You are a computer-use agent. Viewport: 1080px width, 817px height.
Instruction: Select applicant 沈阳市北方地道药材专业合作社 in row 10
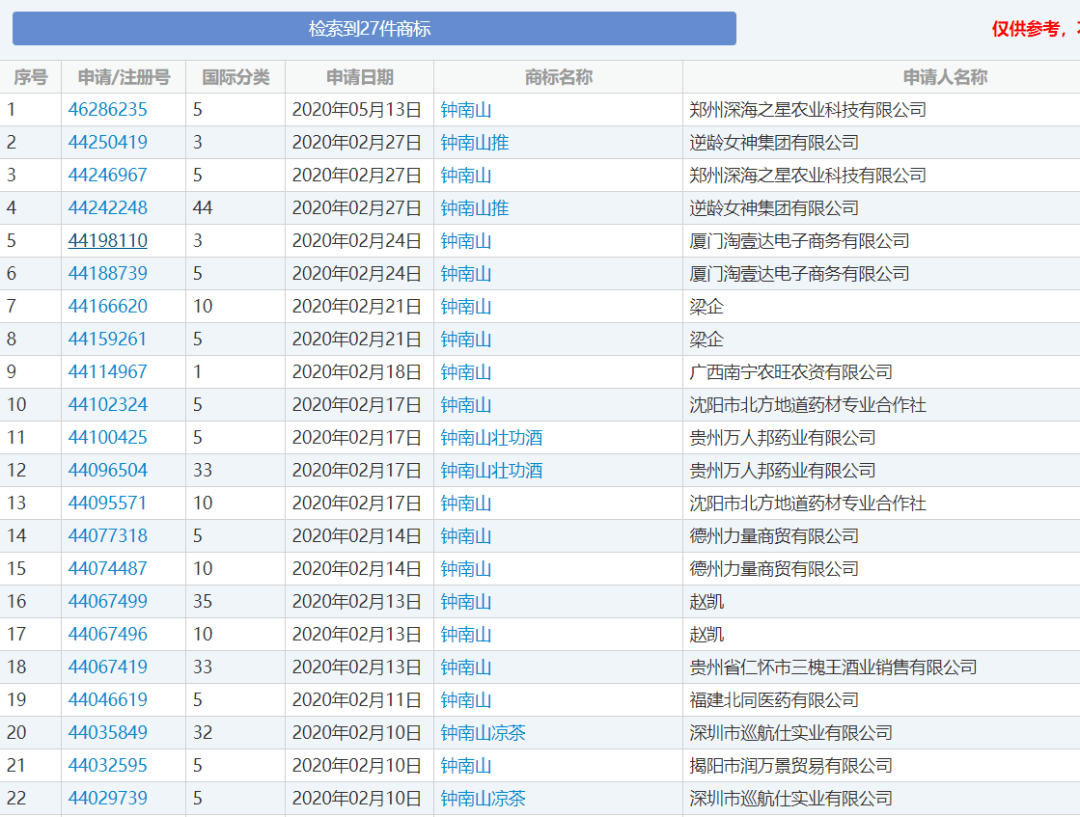click(807, 405)
